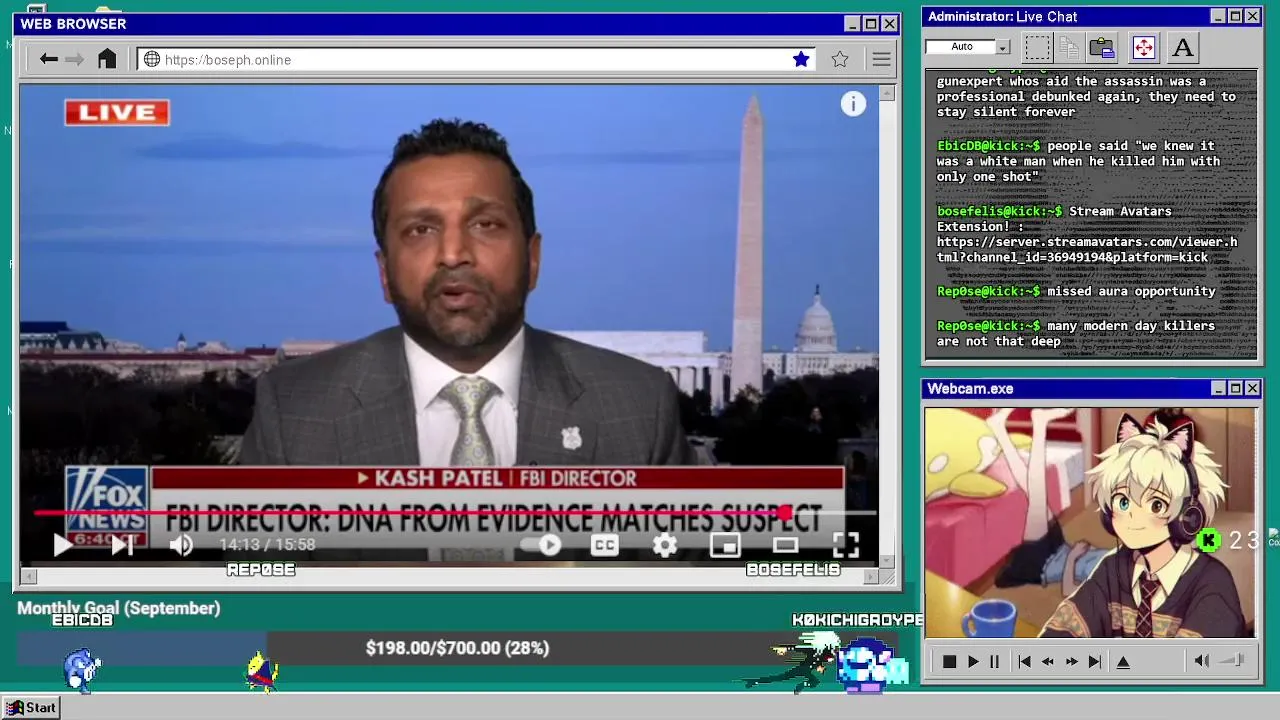Adjust the Webcam.exe volume slider
This screenshot has width=1280, height=720.
coord(1232,660)
